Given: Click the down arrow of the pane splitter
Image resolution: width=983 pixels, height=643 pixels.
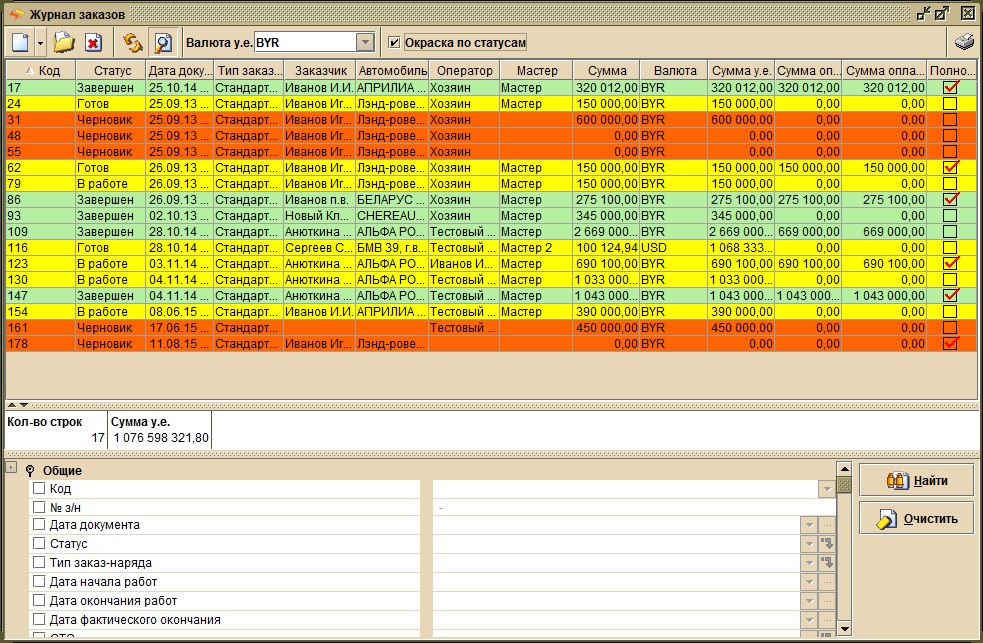Looking at the screenshot, I should (x=24, y=405).
